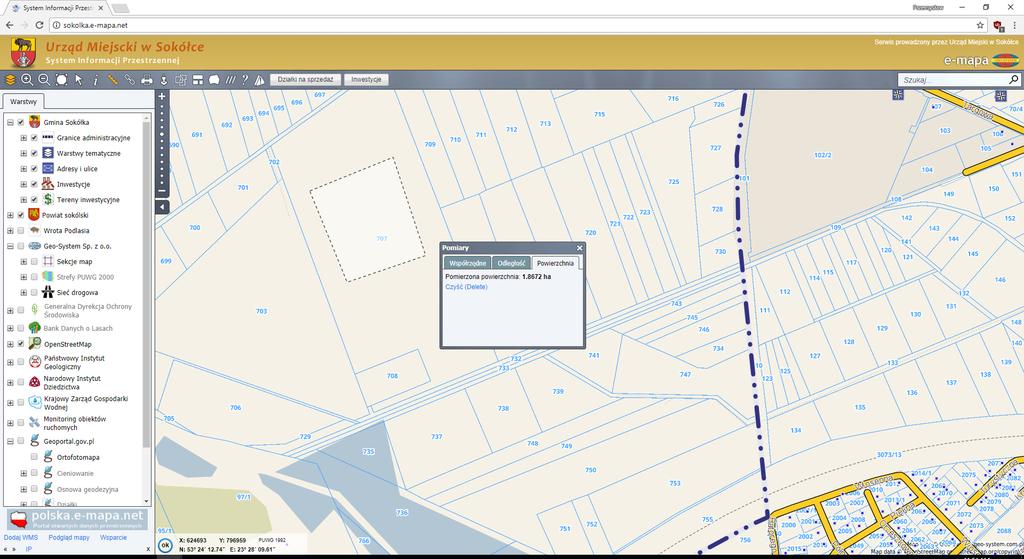Bookmark page with the star icon
Image resolution: width=1024 pixels, height=559 pixels.
(x=980, y=25)
